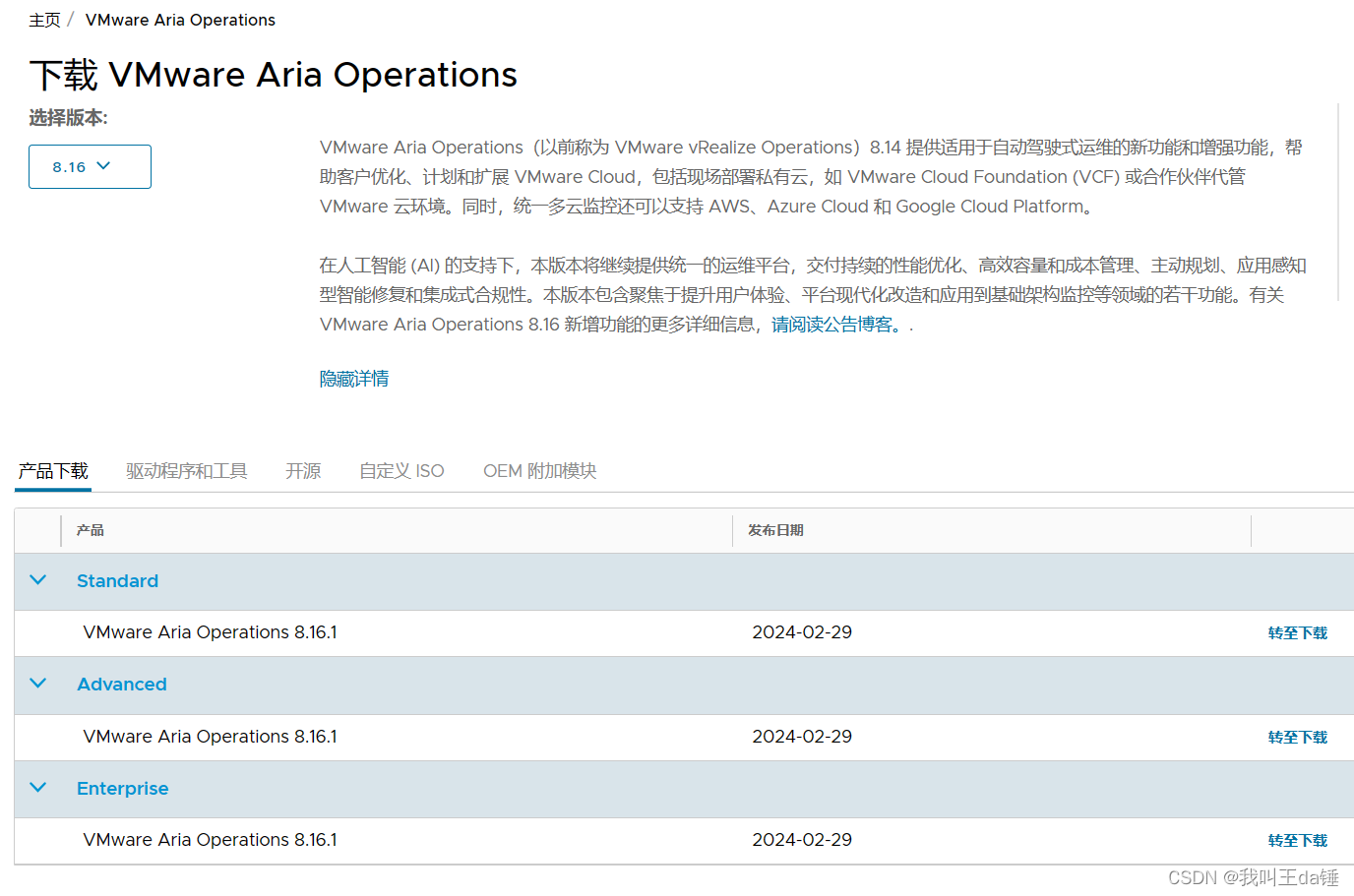Click the Advanced group title
This screenshot has width=1354, height=896.
122,685
